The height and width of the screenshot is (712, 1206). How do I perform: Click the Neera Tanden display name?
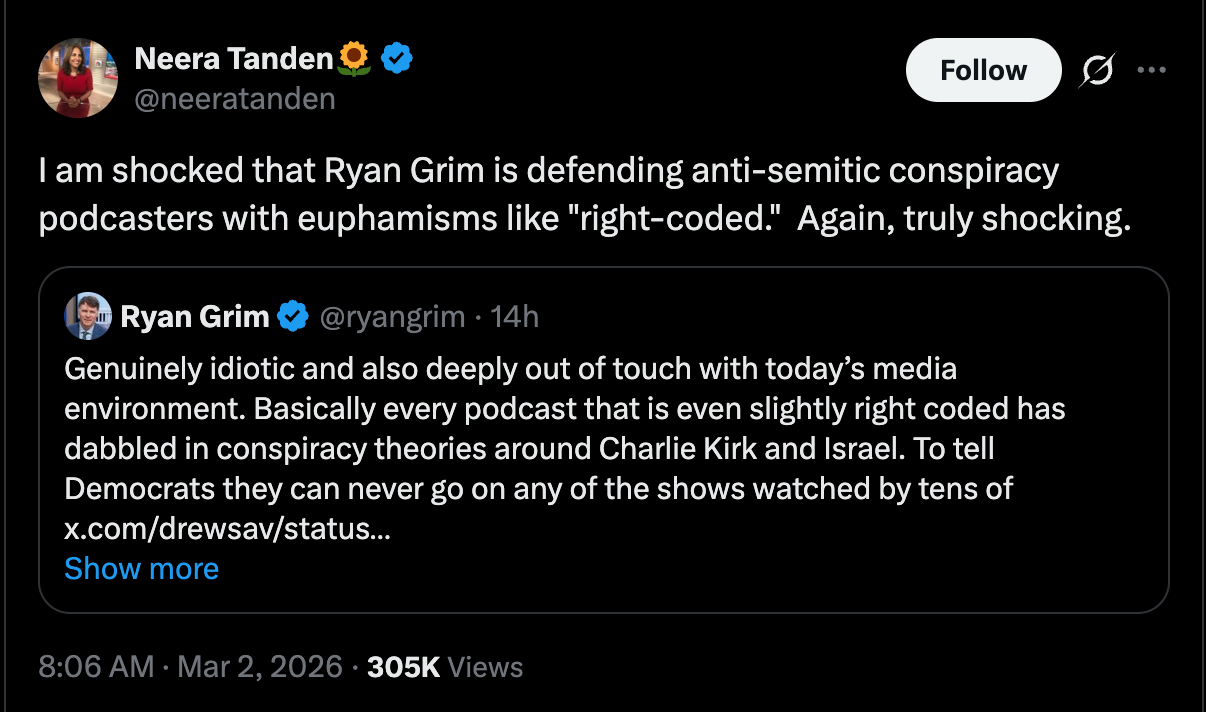click(232, 60)
